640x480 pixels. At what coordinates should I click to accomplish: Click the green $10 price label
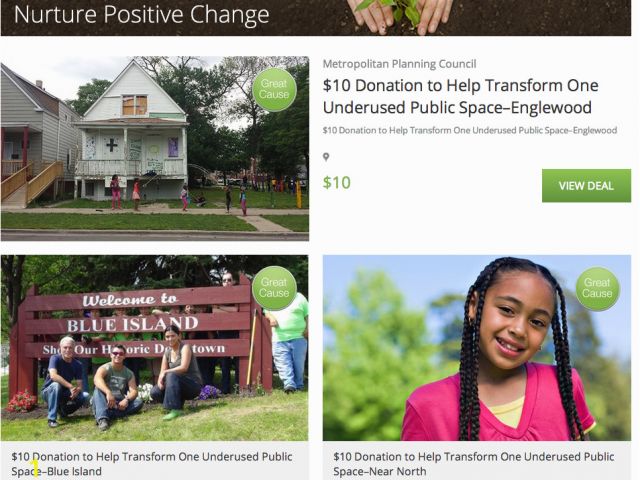(337, 182)
